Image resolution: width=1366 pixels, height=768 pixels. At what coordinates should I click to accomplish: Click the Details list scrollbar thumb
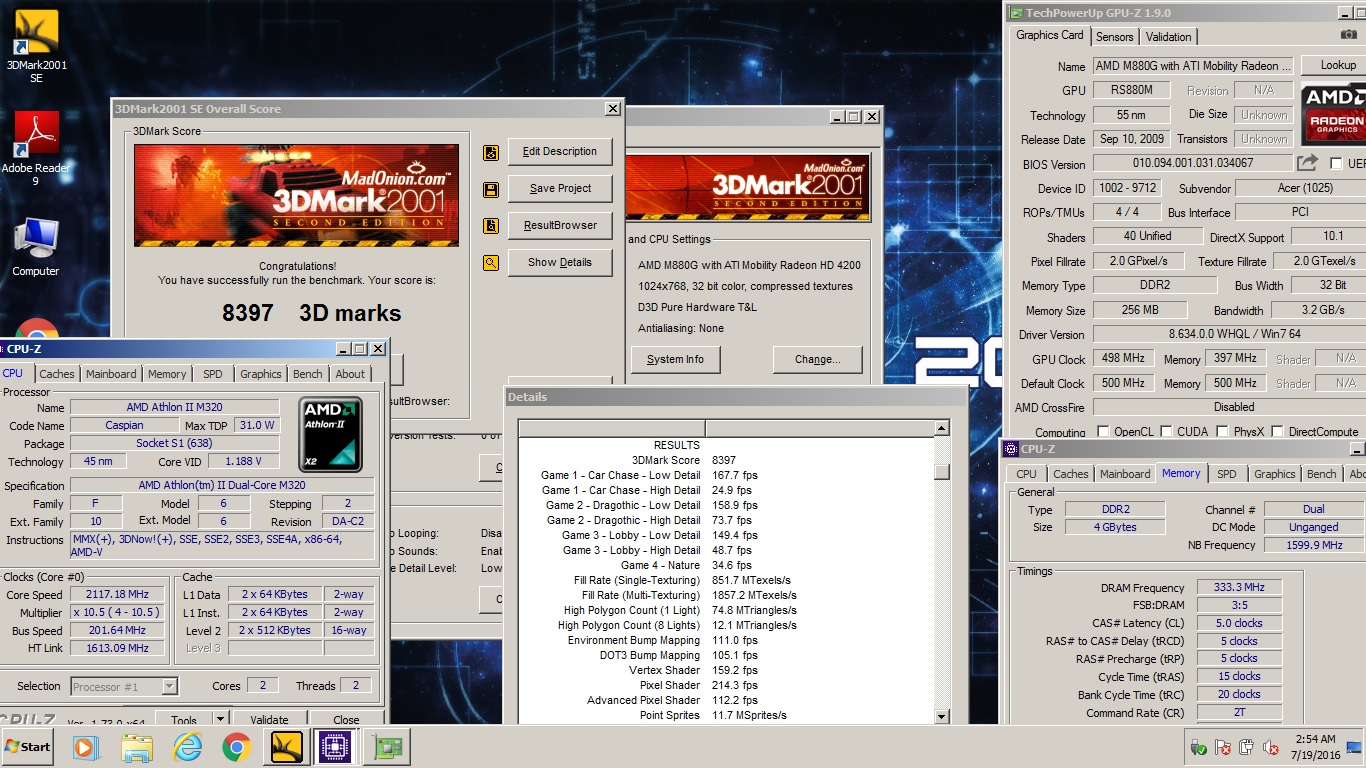point(941,472)
